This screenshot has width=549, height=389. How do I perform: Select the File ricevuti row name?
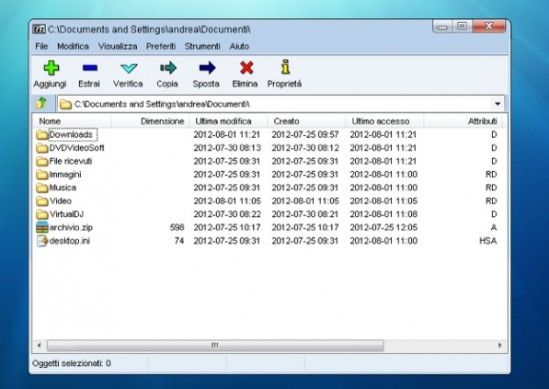click(70, 161)
